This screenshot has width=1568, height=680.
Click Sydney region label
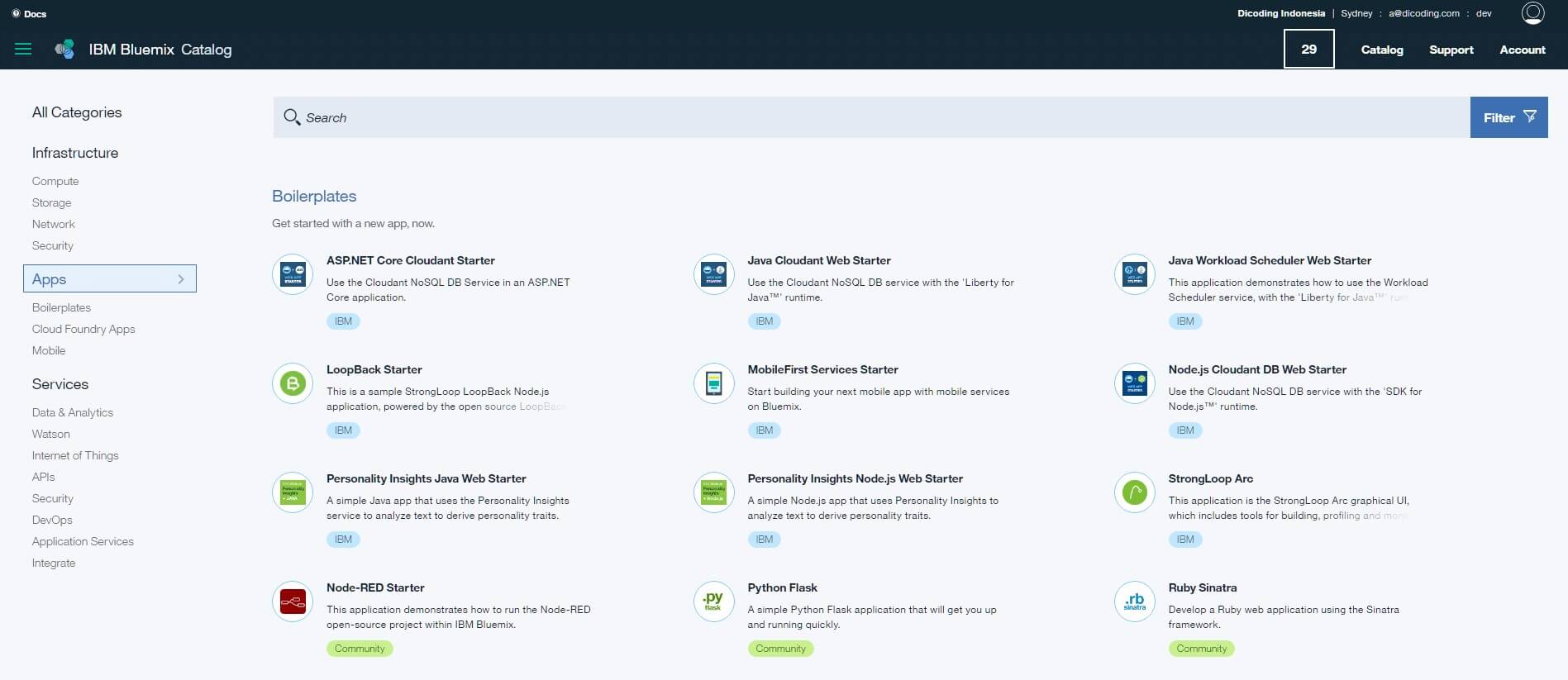pos(1356,13)
